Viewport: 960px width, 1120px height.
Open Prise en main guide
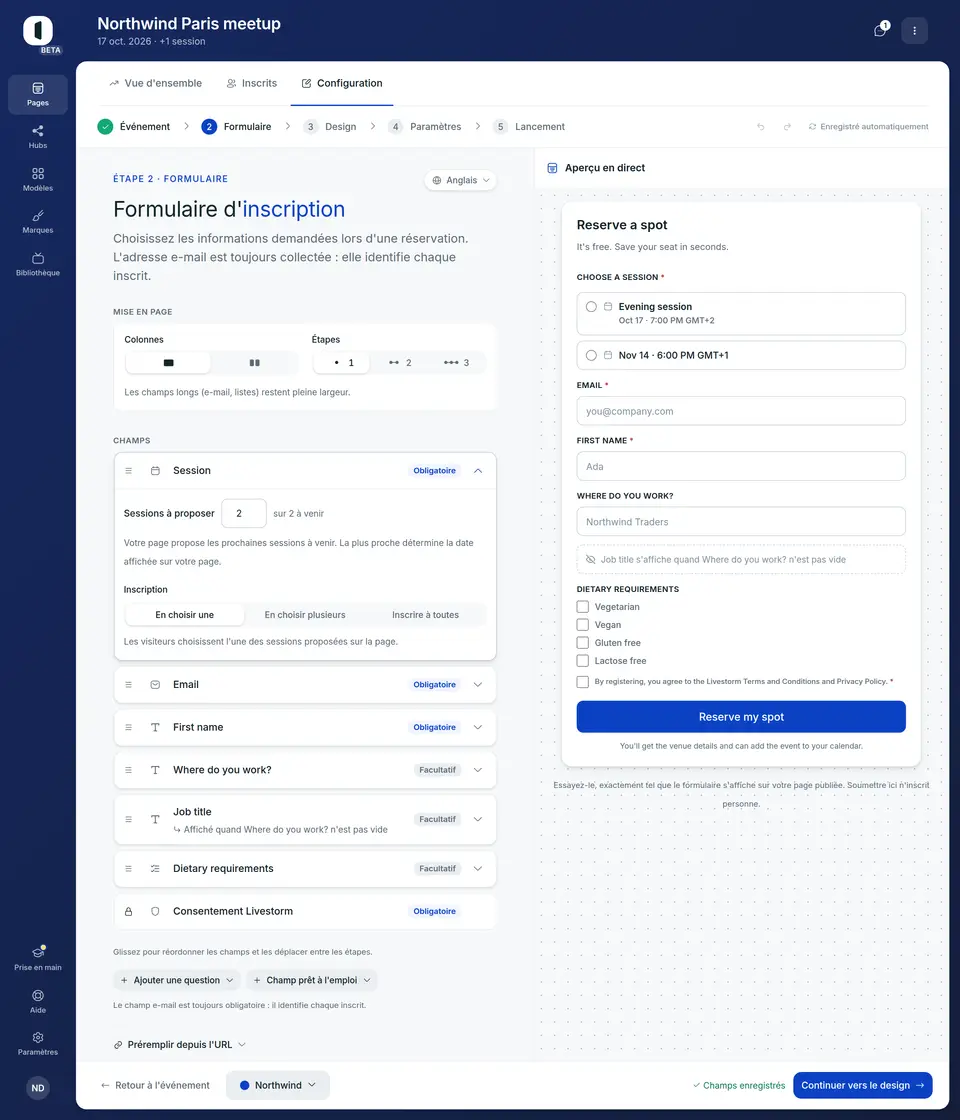coord(38,958)
